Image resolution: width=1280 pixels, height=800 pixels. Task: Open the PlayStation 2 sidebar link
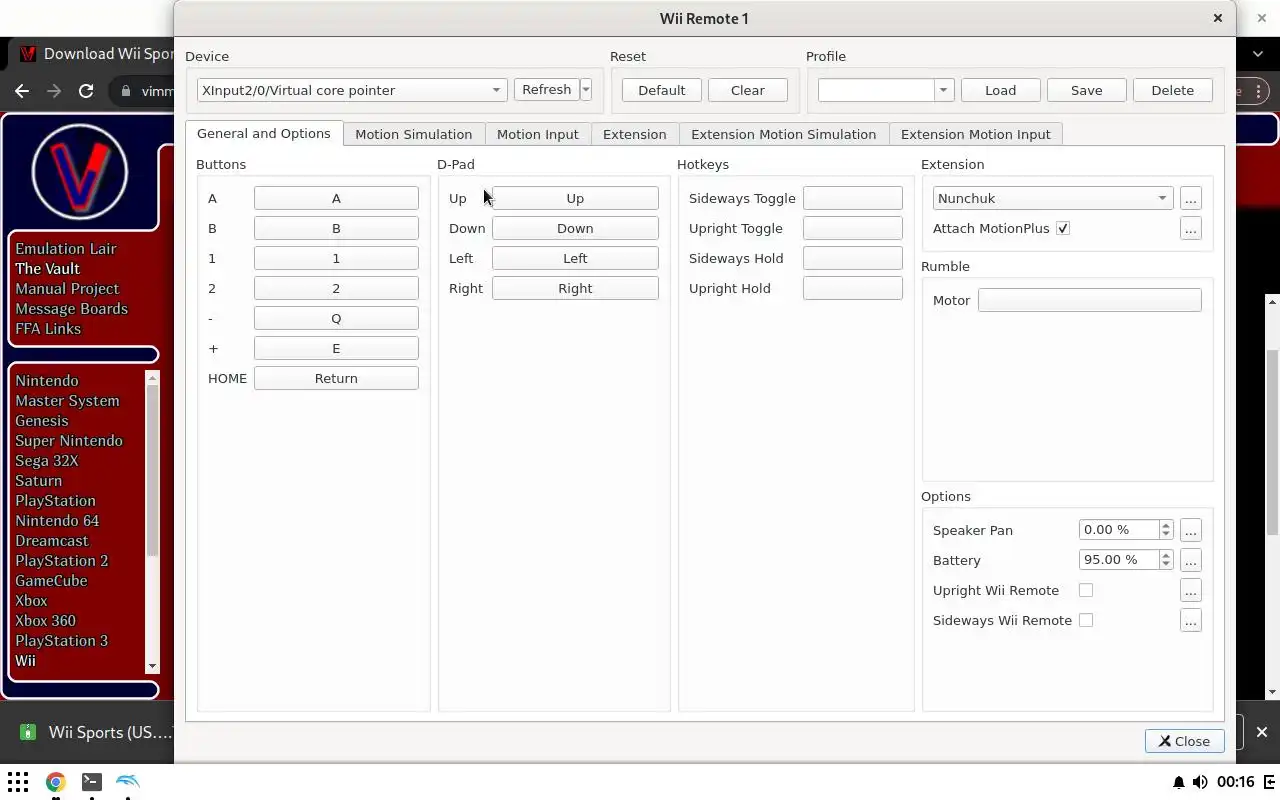point(62,560)
